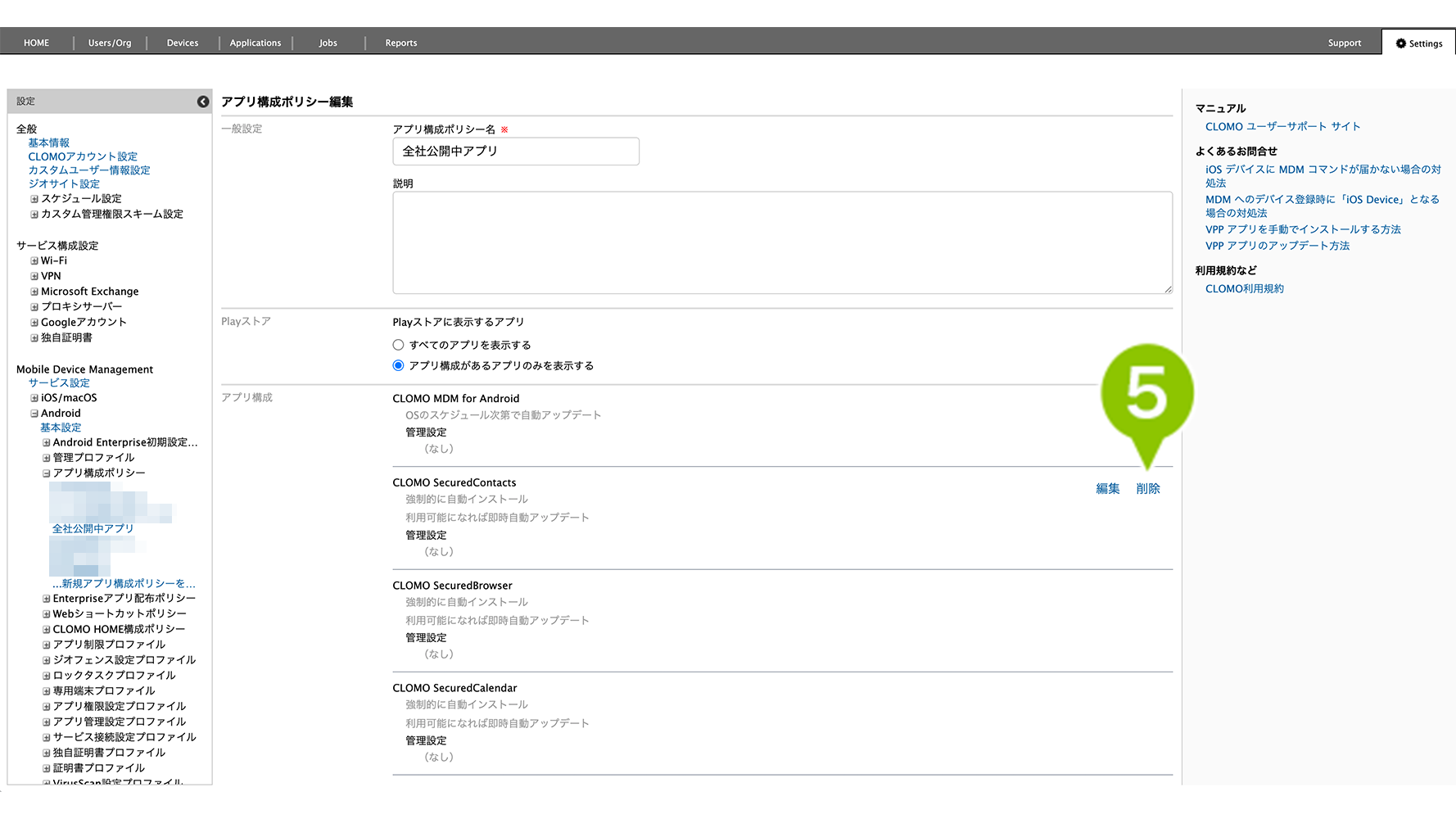Expand 管理プロファイル tree node
1456x819 pixels.
[47, 458]
